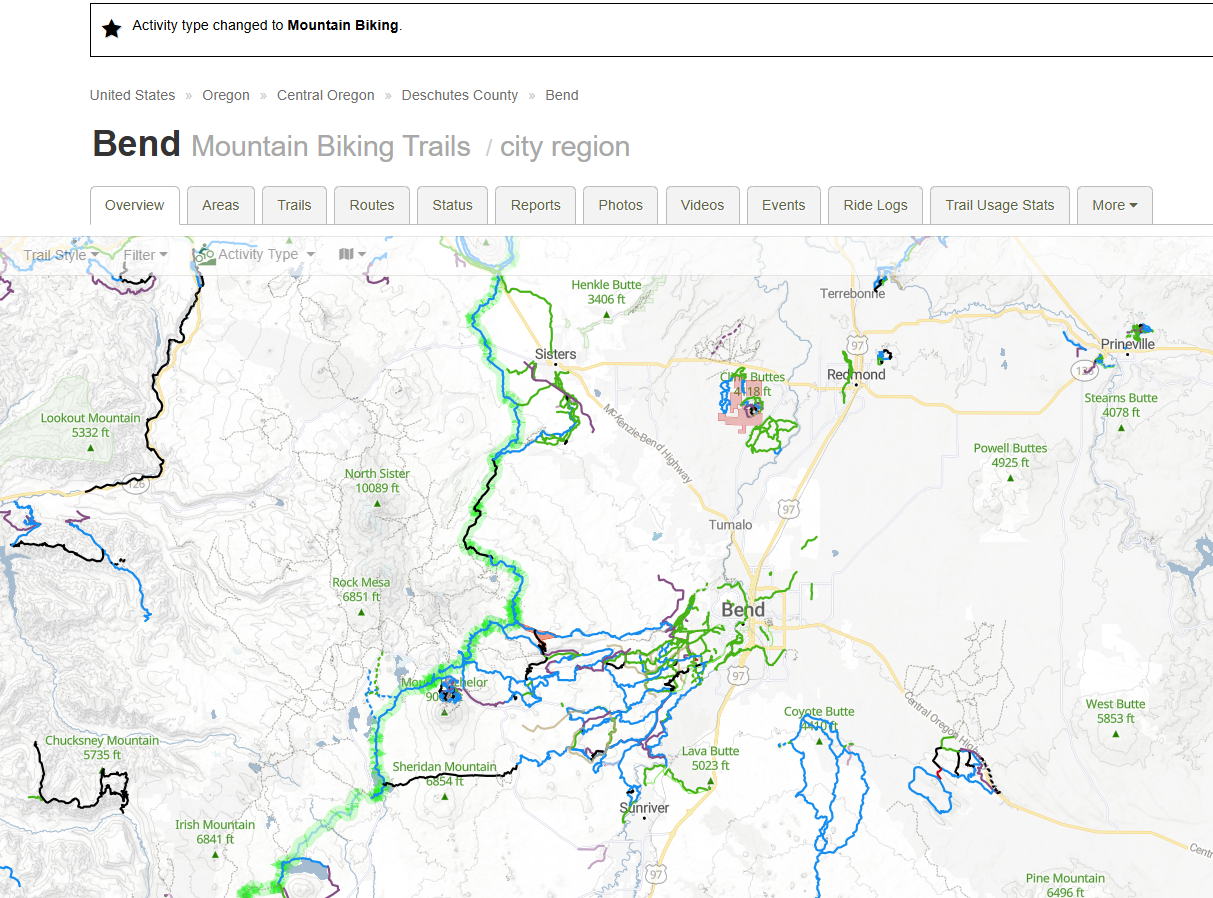Click the star icon in the notification banner
Screen dimensions: 1213x898
(112, 28)
